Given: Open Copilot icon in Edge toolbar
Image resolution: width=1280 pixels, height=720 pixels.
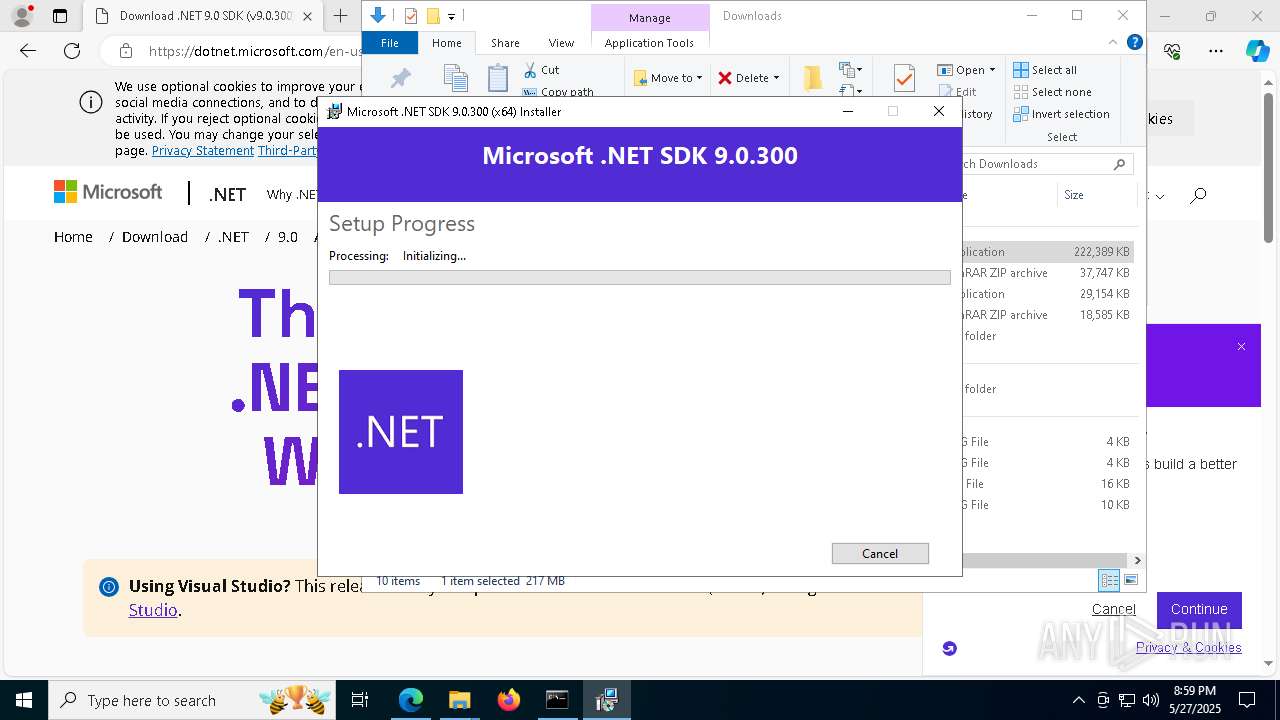Looking at the screenshot, I should pos(1258,51).
